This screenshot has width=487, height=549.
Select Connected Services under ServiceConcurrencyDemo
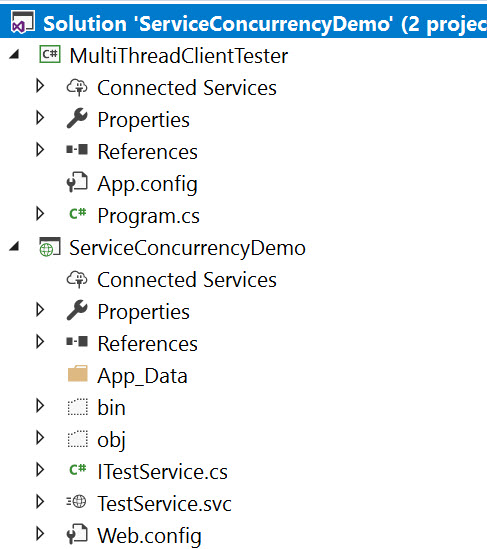point(187,280)
